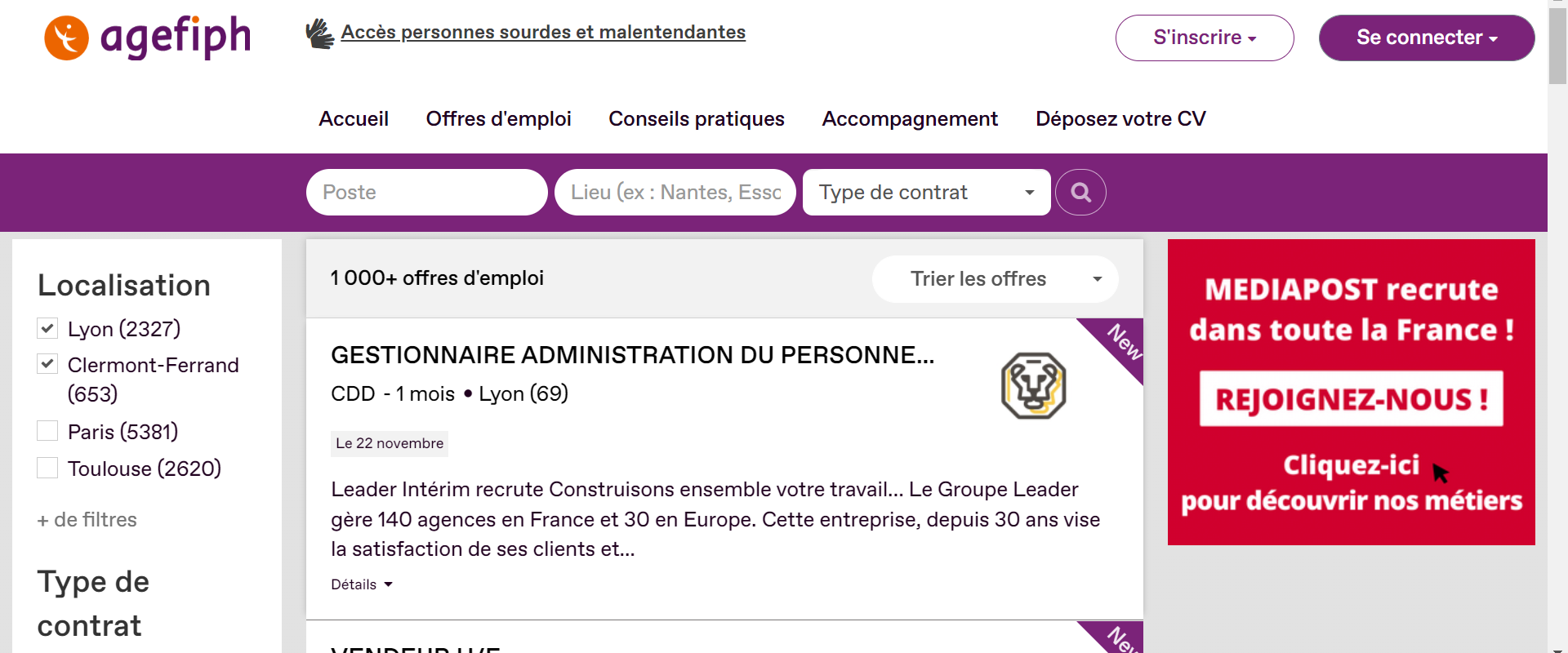Check the Toulouse location filter
This screenshot has width=1568, height=653.
point(47,468)
